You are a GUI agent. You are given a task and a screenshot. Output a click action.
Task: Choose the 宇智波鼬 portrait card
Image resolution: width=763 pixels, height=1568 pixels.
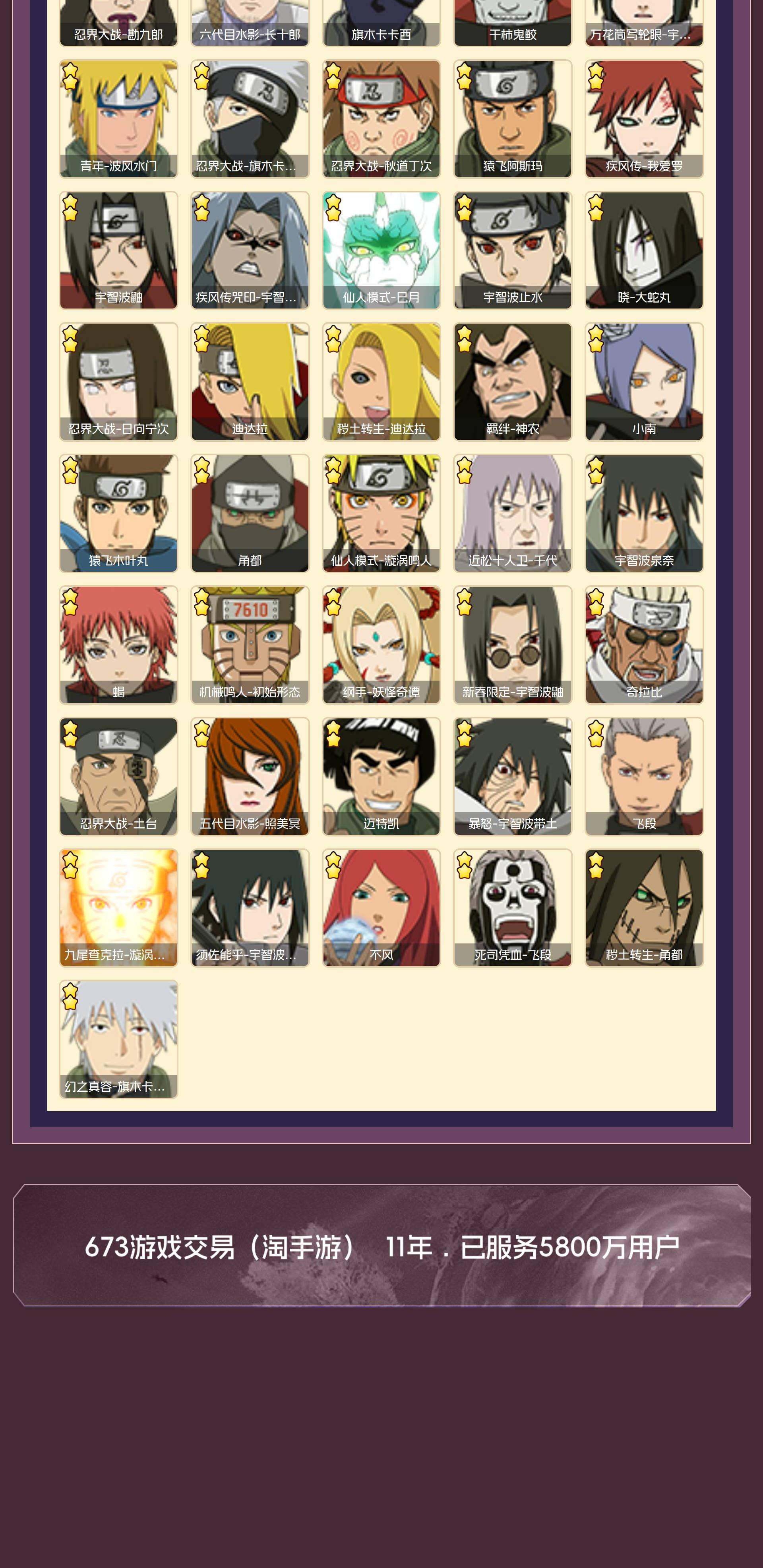[119, 250]
